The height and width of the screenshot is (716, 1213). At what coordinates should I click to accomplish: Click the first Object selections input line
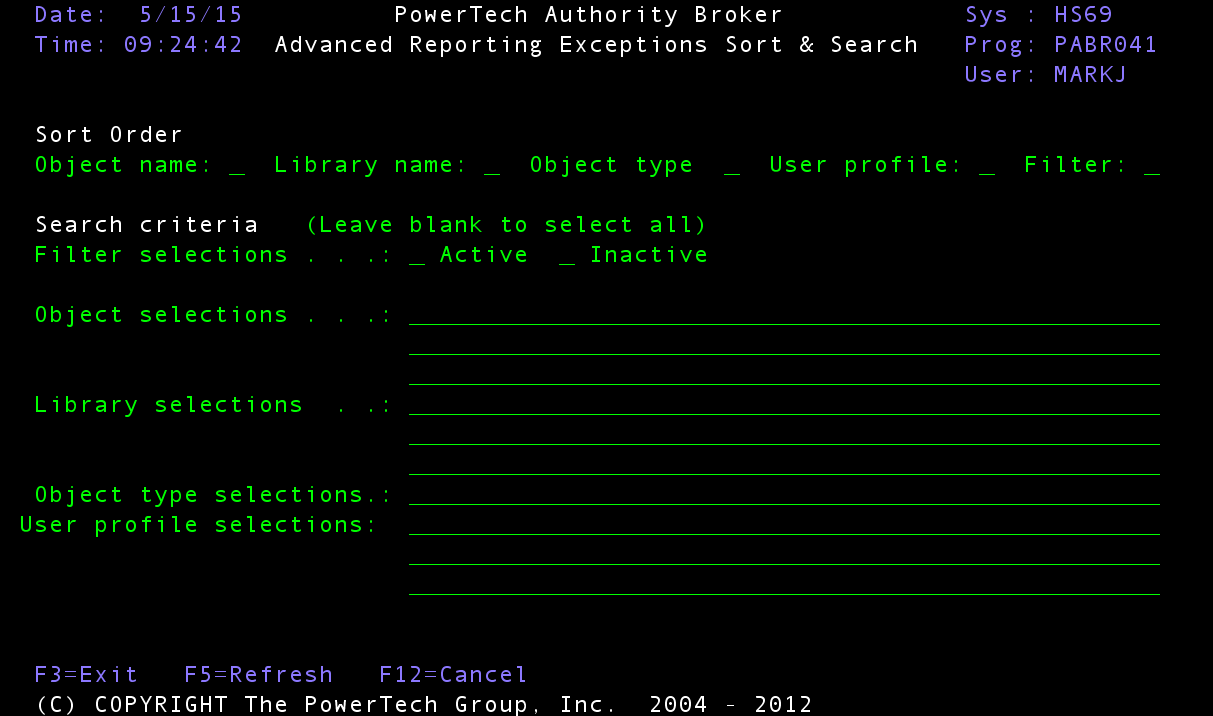point(784,315)
